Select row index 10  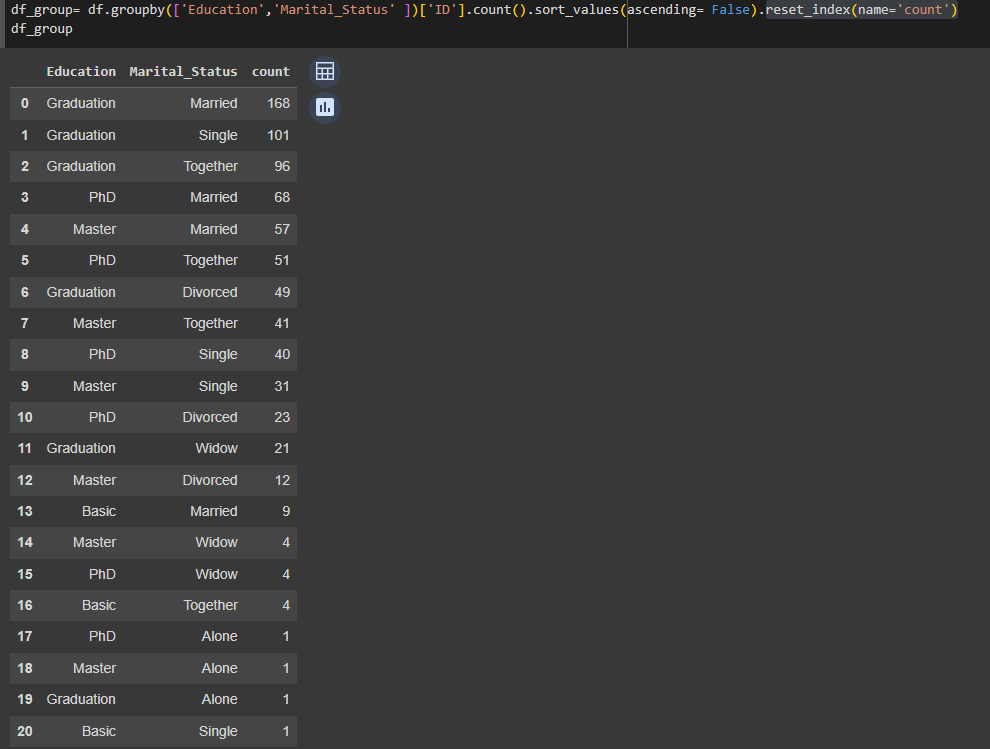[x=25, y=417]
